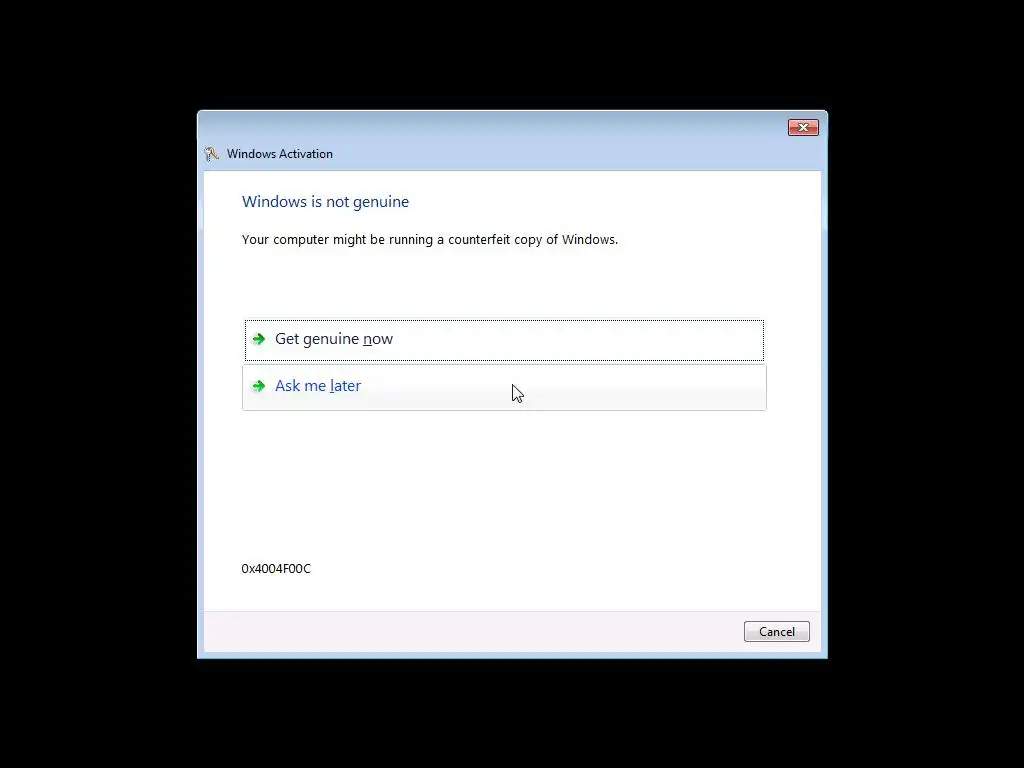Choose the "Get genuine now" option
Viewport: 1024px width, 768px height.
pyautogui.click(x=504, y=340)
